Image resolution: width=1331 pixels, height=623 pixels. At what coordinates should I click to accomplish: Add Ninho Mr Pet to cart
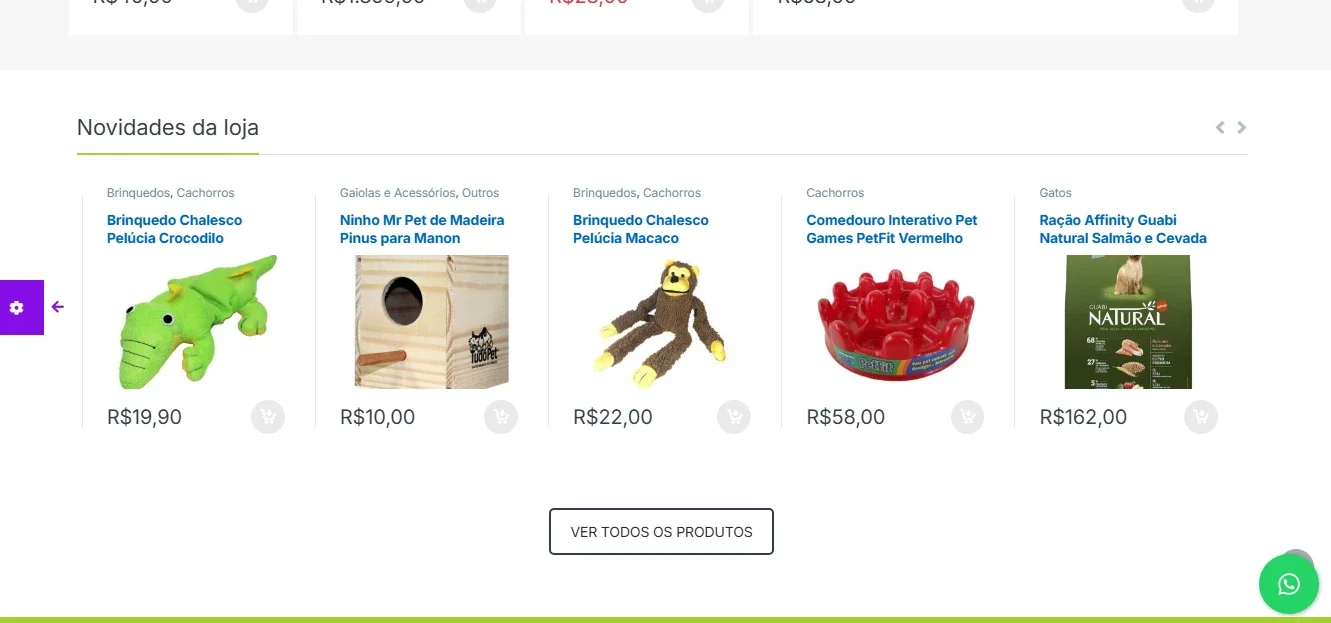501,417
